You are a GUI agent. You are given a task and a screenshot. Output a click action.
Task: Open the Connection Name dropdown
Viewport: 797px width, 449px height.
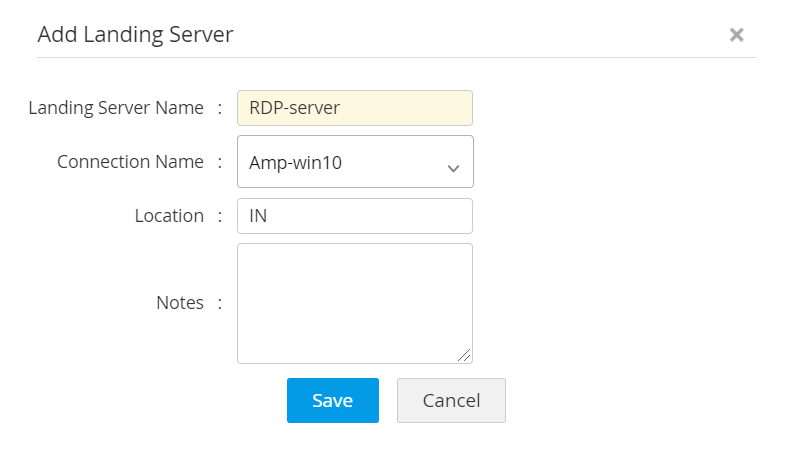point(354,162)
